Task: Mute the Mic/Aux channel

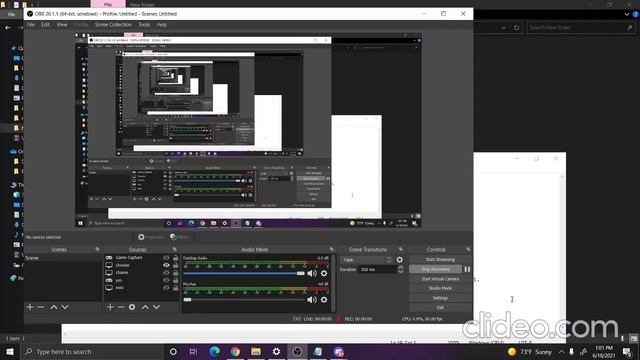Action: (x=311, y=300)
